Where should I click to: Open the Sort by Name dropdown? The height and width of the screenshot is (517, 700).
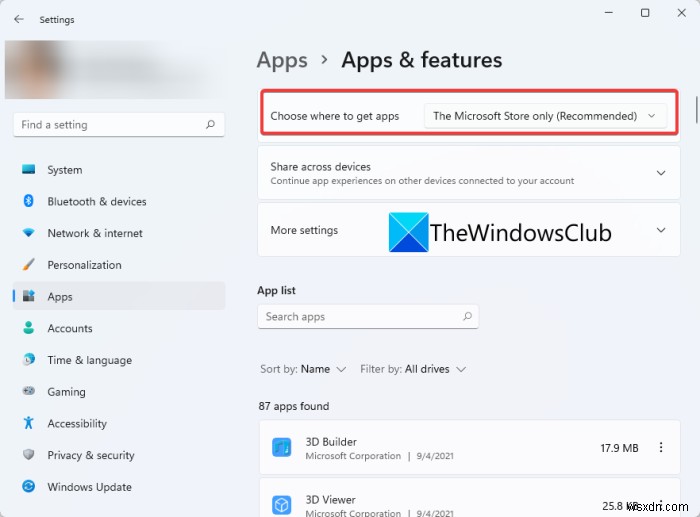pyautogui.click(x=303, y=369)
